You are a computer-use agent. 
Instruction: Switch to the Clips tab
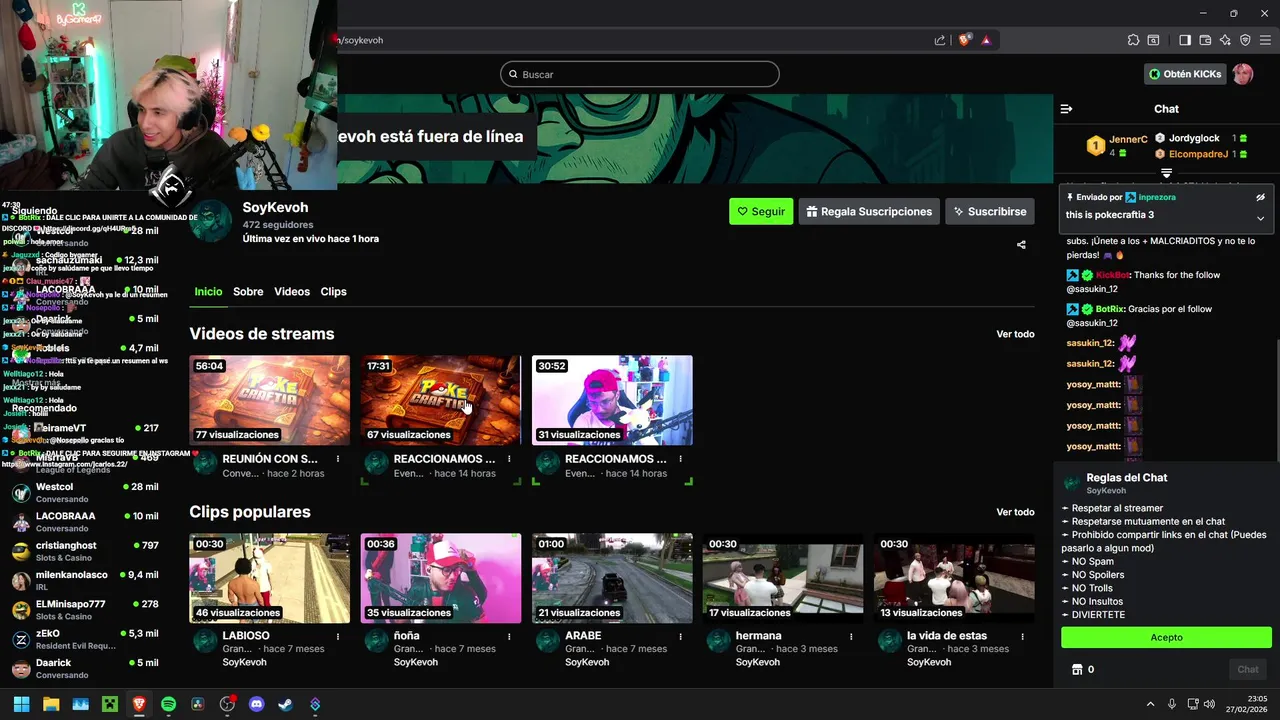coord(333,292)
